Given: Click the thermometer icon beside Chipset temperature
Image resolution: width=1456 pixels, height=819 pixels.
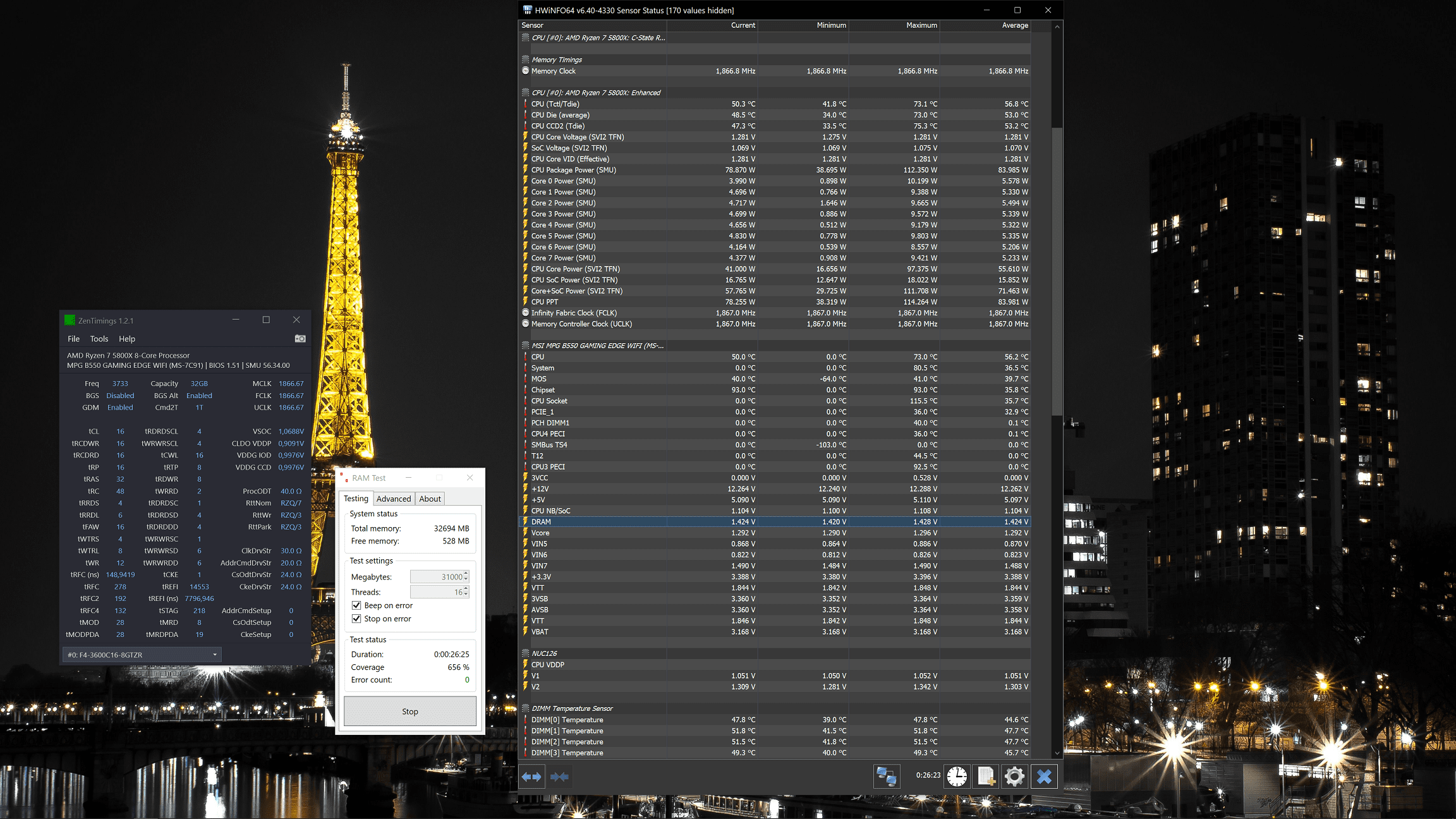Looking at the screenshot, I should [x=525, y=390].
